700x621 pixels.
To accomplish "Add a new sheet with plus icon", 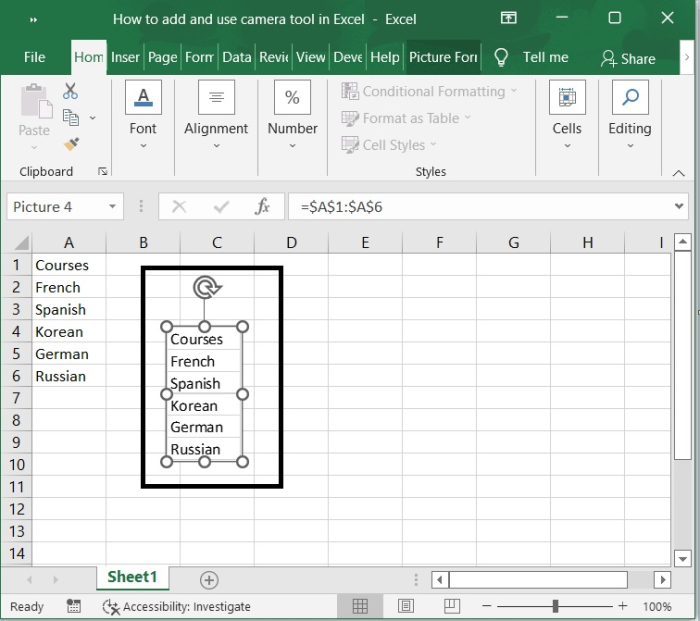I will (x=209, y=580).
